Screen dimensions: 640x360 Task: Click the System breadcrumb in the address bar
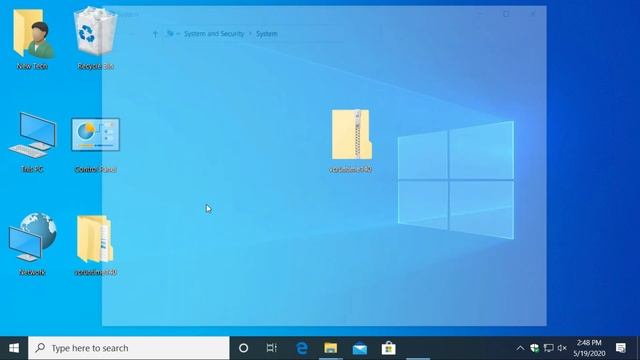point(267,33)
